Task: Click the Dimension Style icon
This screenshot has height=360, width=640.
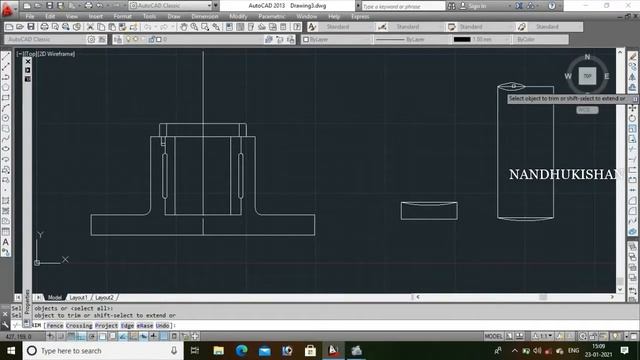Action: [382, 27]
